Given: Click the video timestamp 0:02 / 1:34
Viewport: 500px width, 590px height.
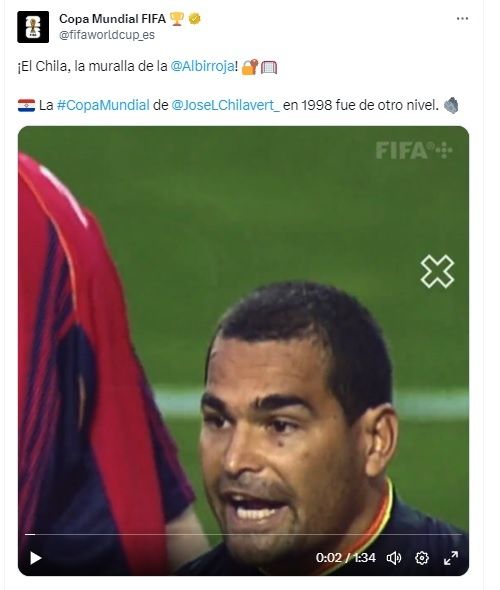Looking at the screenshot, I should coord(345,558).
